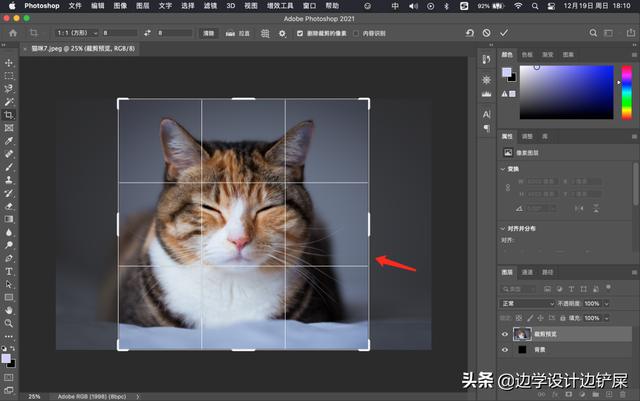
Task: Click the rainbow hue slider
Action: pyautogui.click(x=626, y=92)
